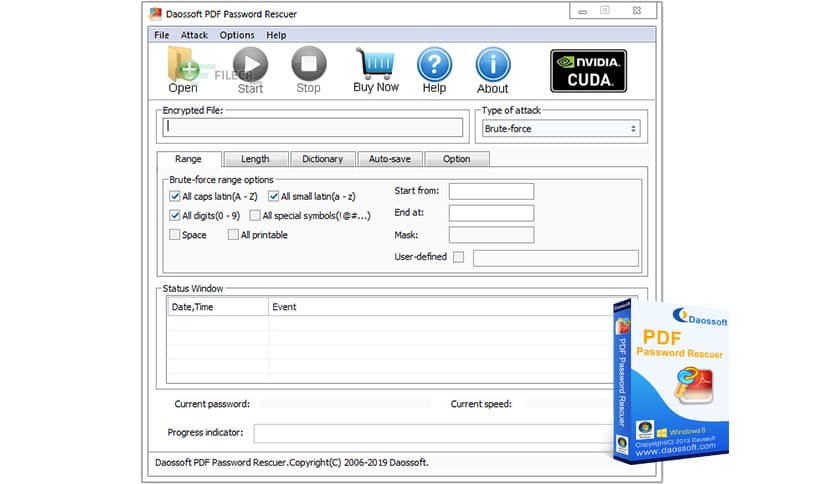This screenshot has height=484, width=836.
Task: Enable All special symbols checkbox
Action: click(x=255, y=215)
